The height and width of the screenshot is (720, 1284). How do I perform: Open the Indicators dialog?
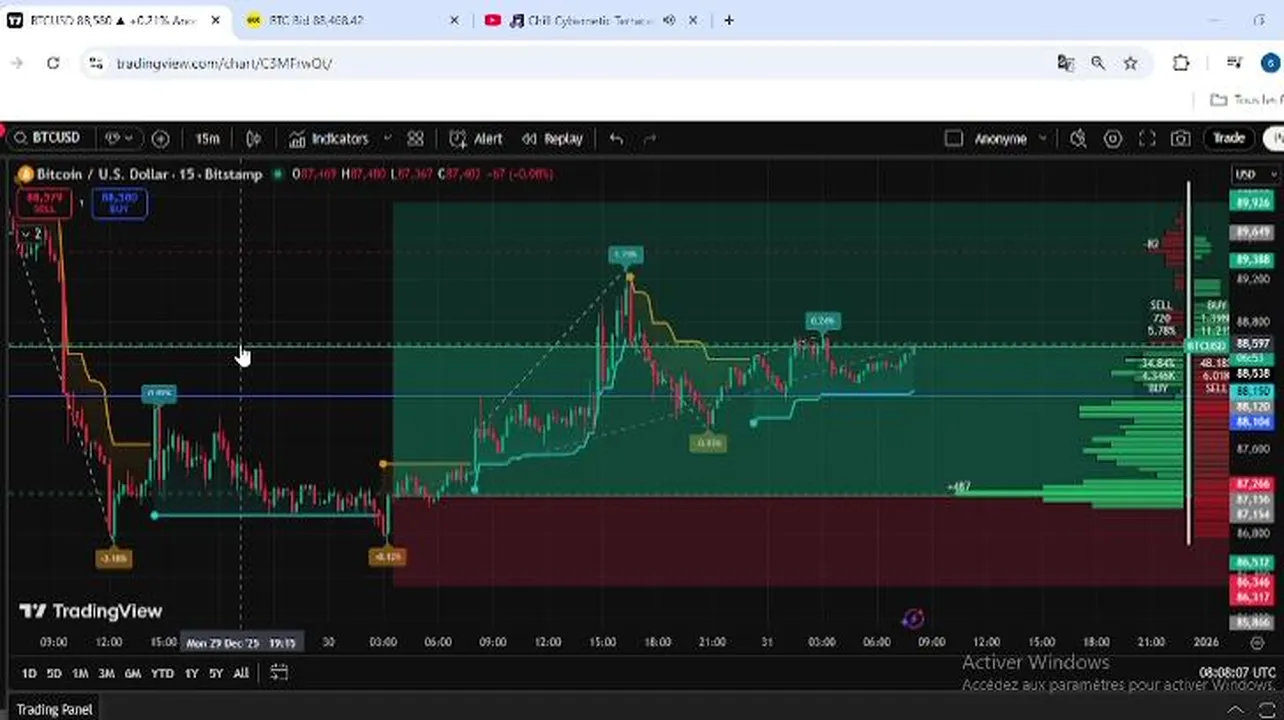pyautogui.click(x=329, y=139)
